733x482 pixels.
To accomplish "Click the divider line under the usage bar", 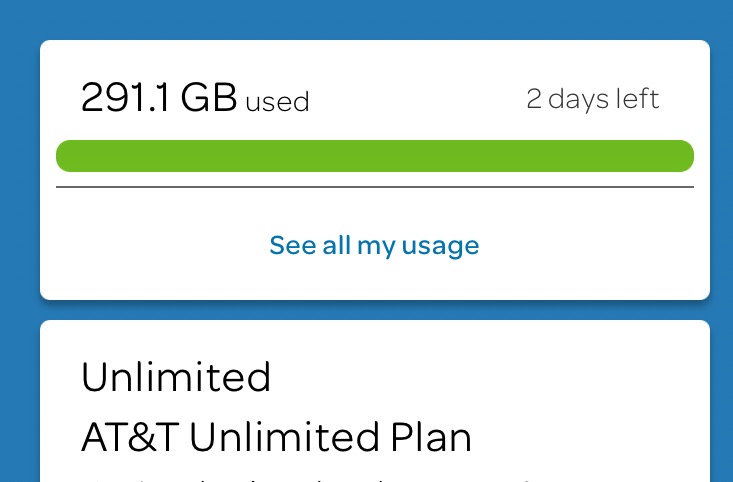I will [374, 187].
